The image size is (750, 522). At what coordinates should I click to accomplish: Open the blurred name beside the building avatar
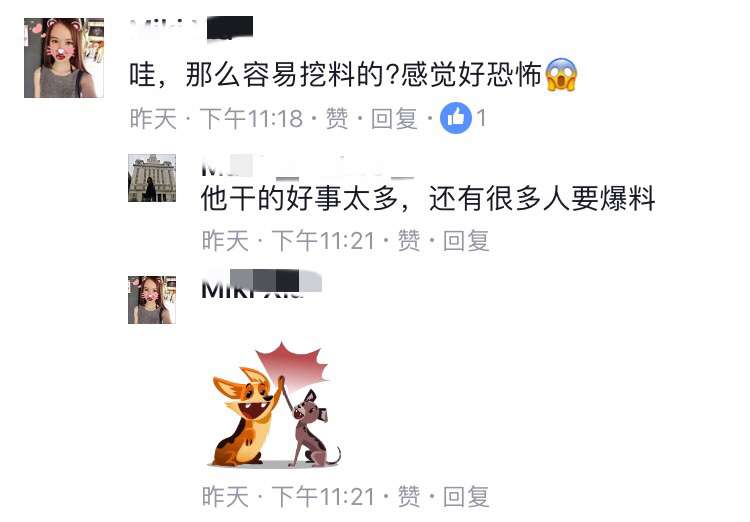pos(308,167)
